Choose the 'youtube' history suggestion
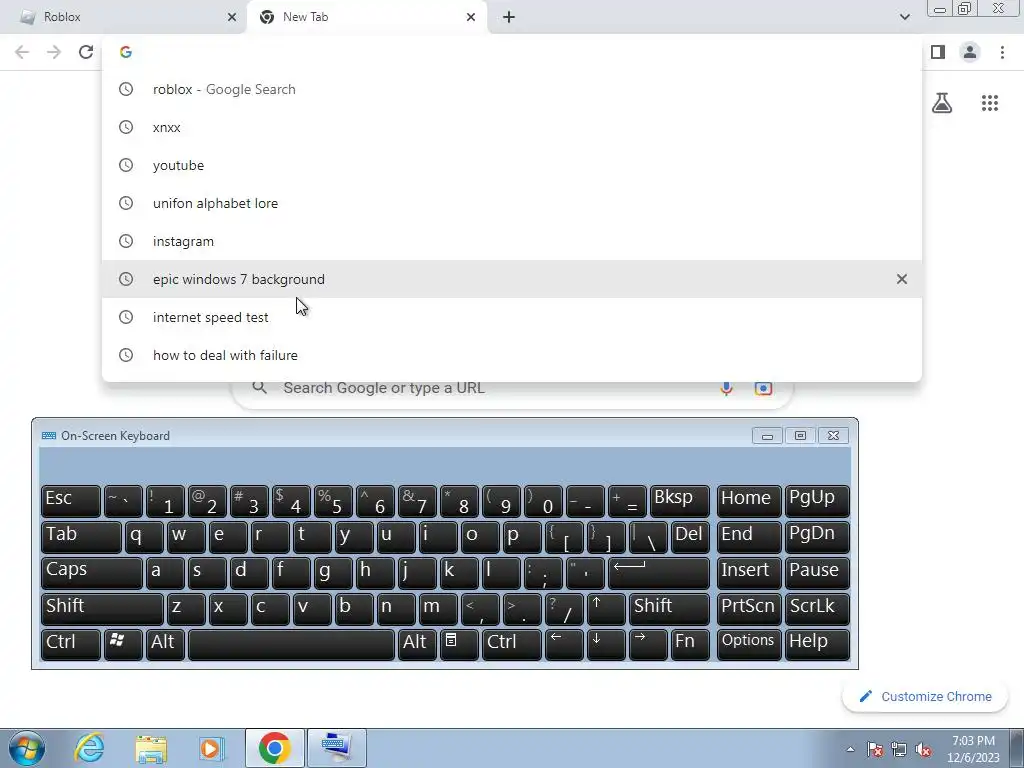The height and width of the screenshot is (768, 1024). coord(512,165)
